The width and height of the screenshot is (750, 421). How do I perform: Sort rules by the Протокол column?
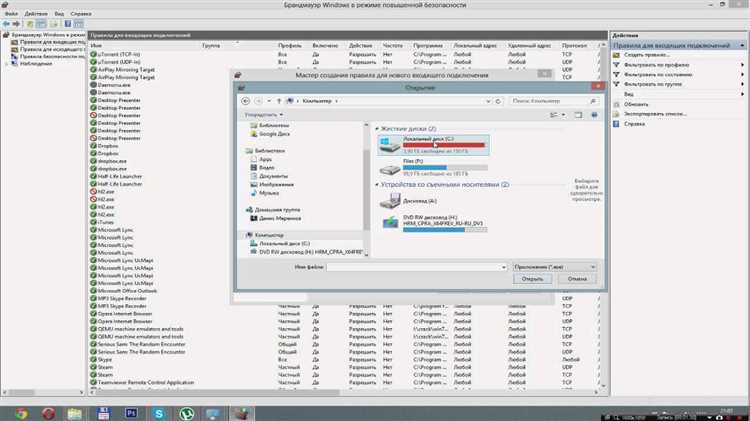[574, 45]
